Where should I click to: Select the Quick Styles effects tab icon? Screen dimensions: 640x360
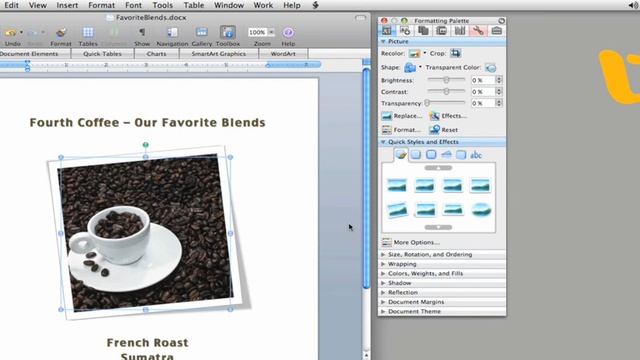point(401,155)
